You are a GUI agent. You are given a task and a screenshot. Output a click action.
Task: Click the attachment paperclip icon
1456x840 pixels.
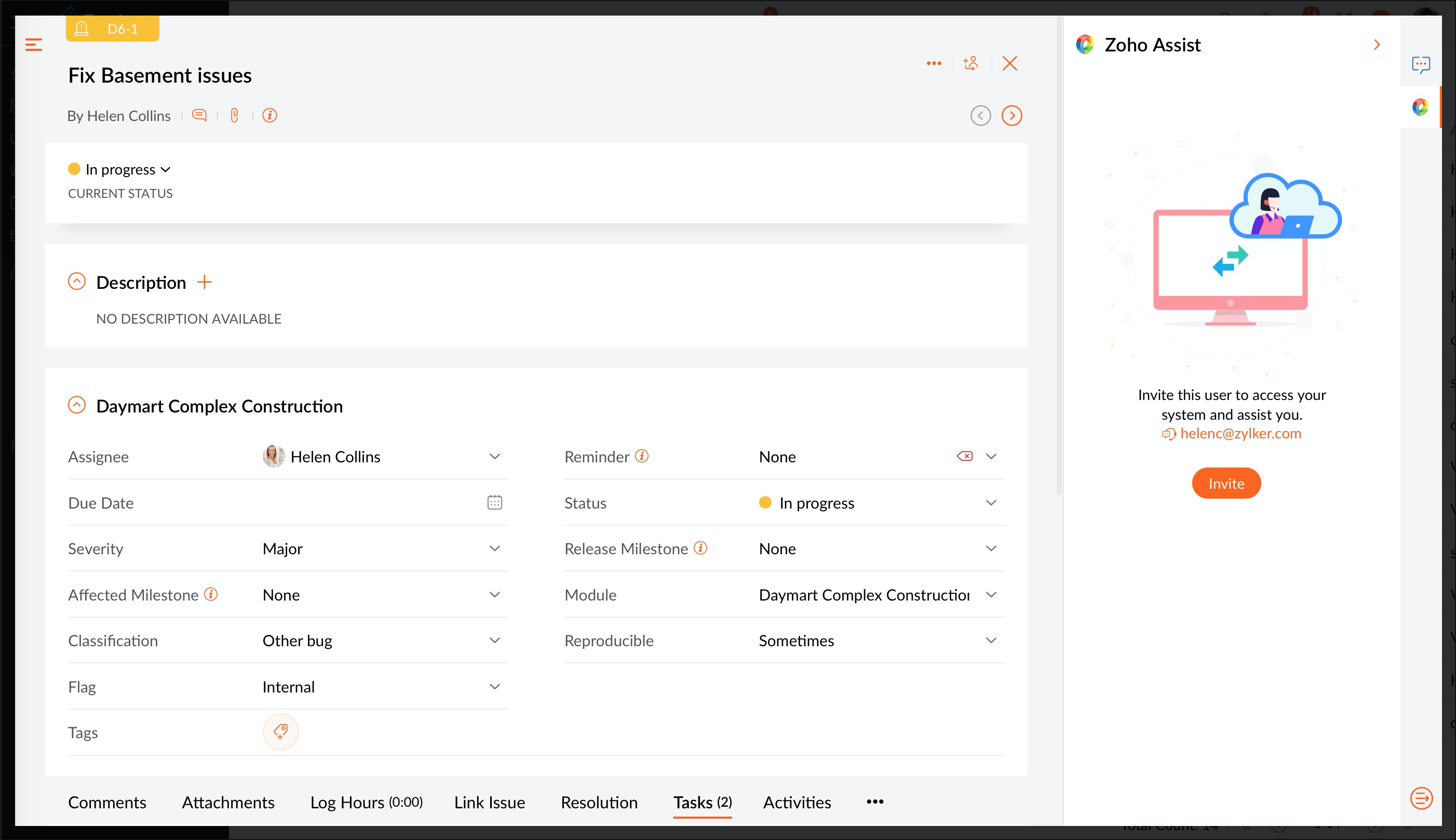coord(234,115)
